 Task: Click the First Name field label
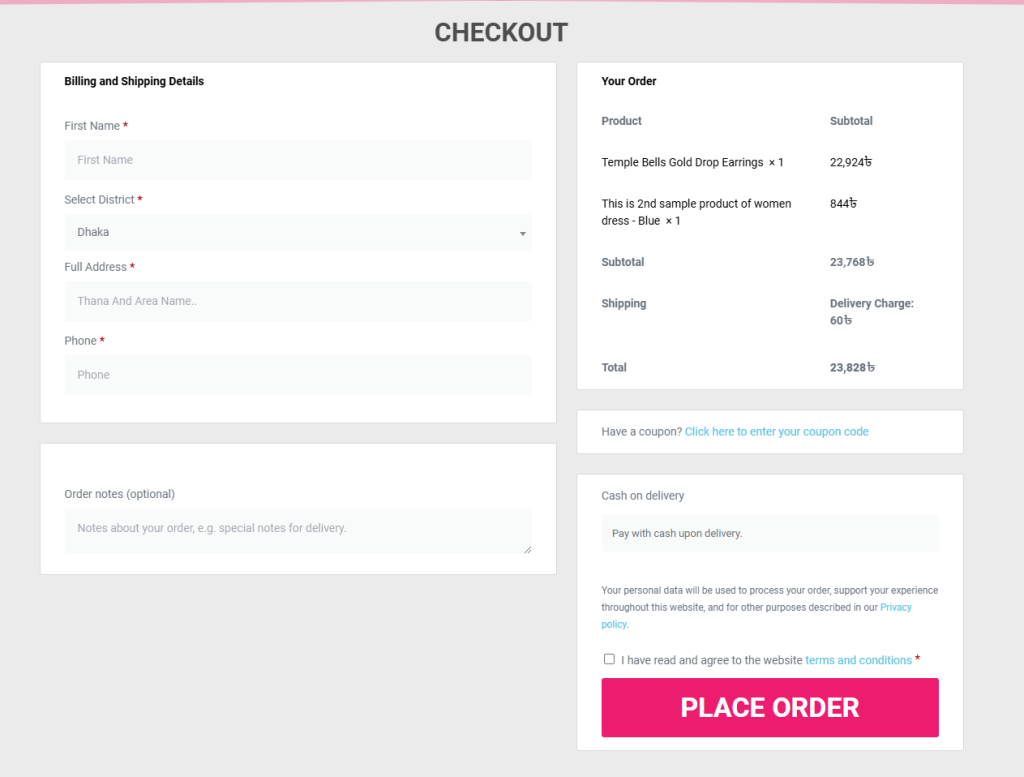coord(92,126)
